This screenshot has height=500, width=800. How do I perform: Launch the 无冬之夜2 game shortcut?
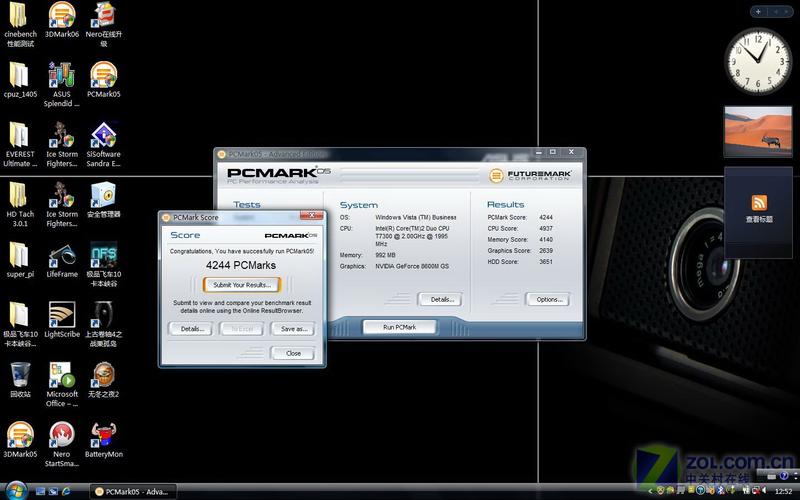(104, 380)
